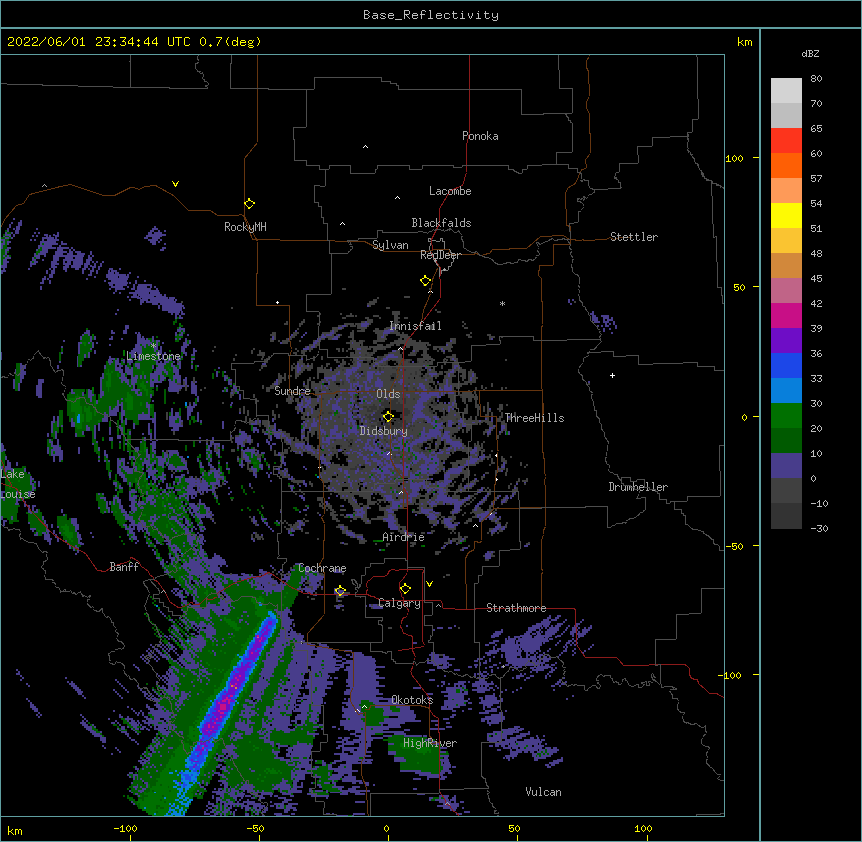Click the Vulcan label
Image resolution: width=862 pixels, height=842 pixels.
point(543,792)
